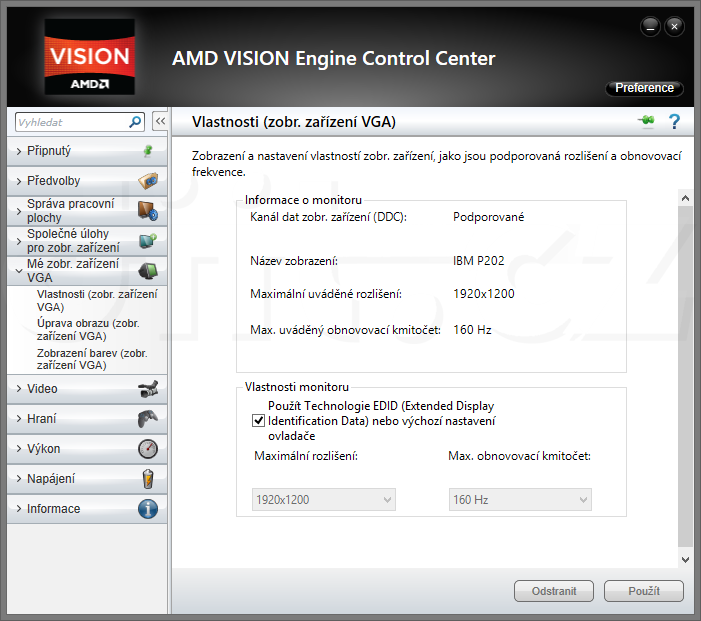
Task: Open help with the question mark icon
Action: [x=674, y=121]
